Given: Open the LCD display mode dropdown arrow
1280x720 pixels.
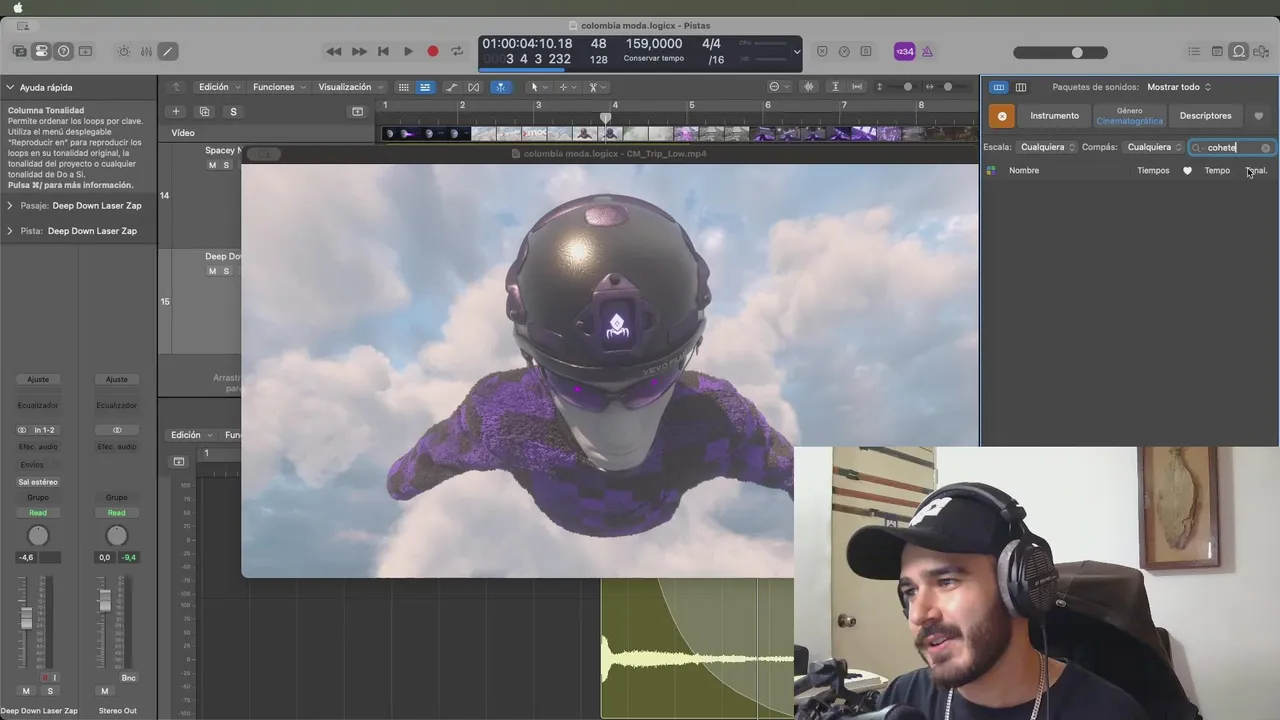Looking at the screenshot, I should tap(797, 51).
